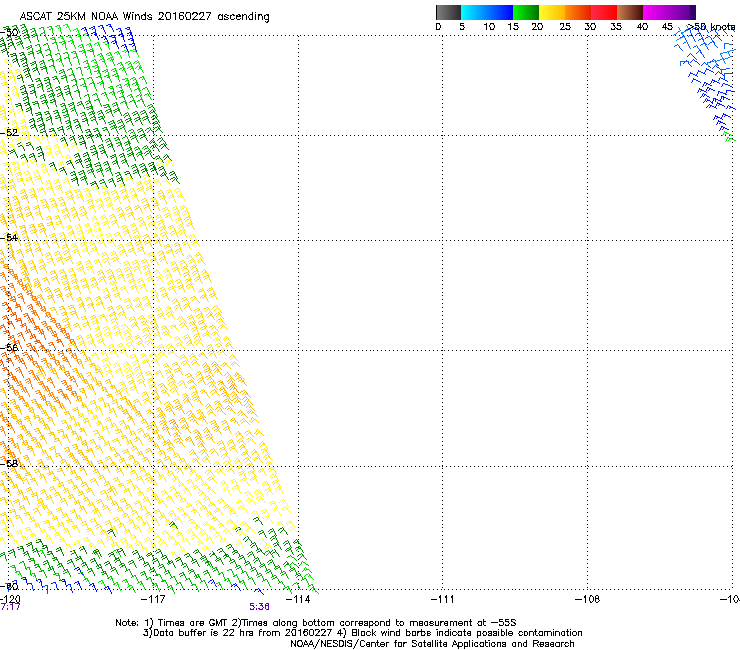Click the '-52' latitude axis label
Screen dimensions: 740x650
tap(9, 133)
